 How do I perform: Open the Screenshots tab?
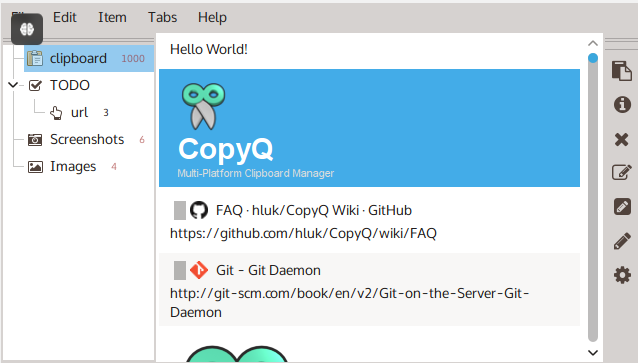[x=87, y=140]
